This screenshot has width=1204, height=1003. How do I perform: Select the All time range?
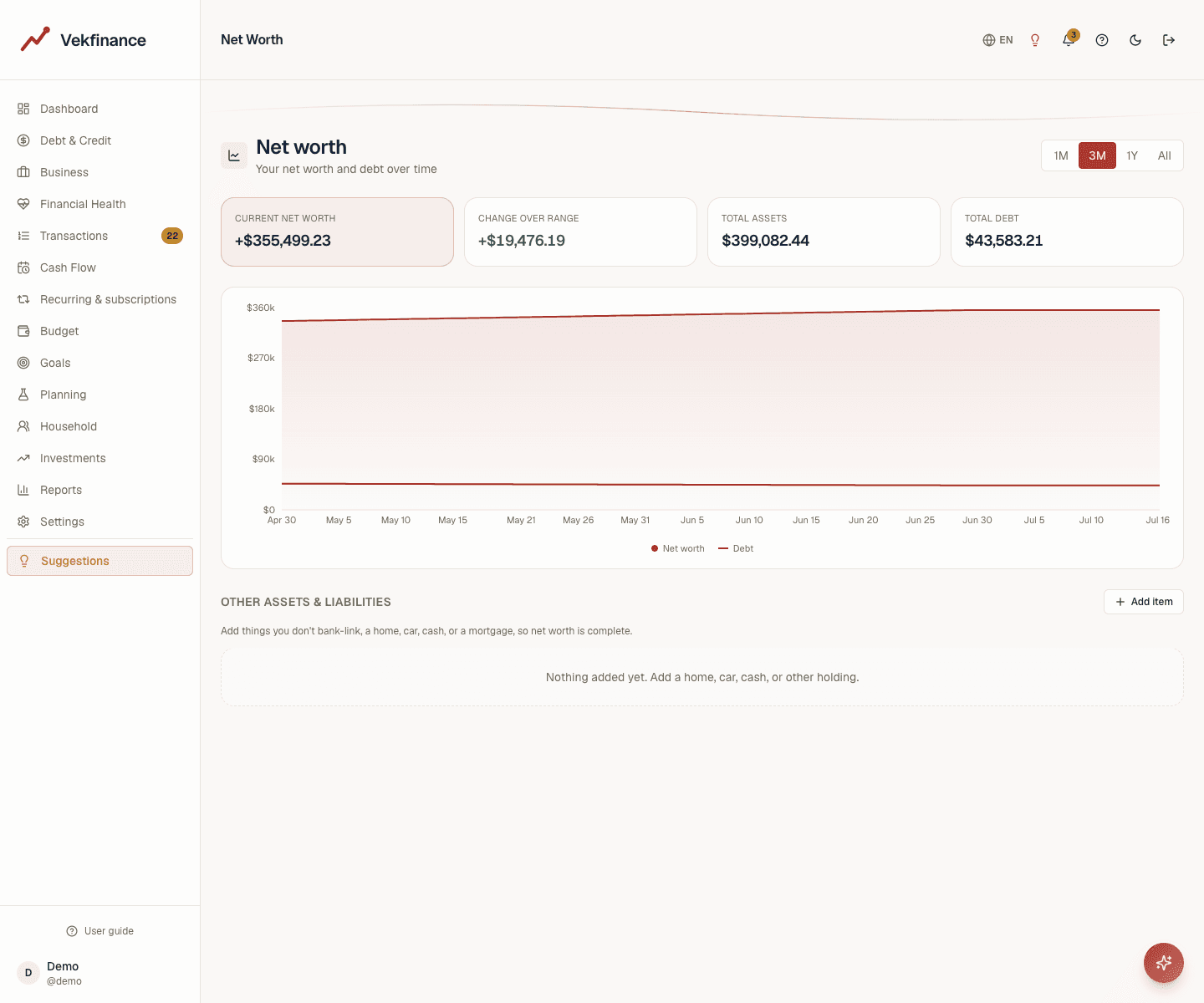(1164, 155)
